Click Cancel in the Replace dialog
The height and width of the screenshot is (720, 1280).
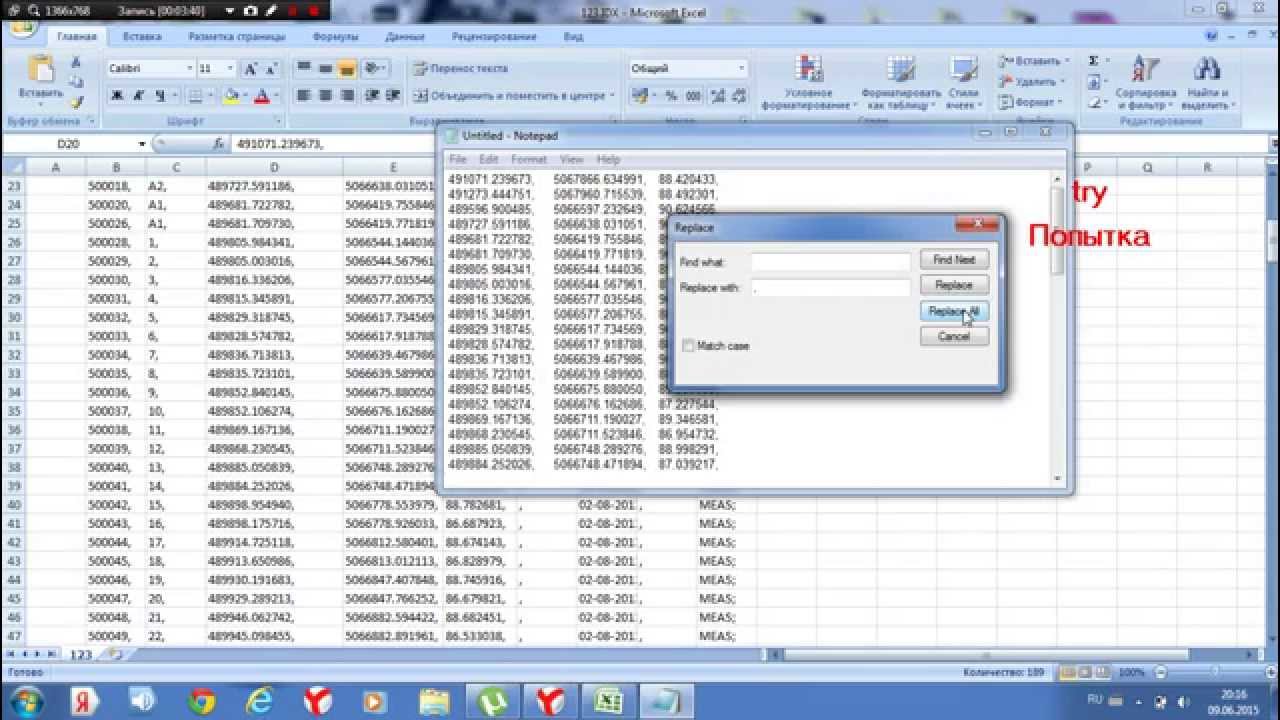[x=954, y=337]
